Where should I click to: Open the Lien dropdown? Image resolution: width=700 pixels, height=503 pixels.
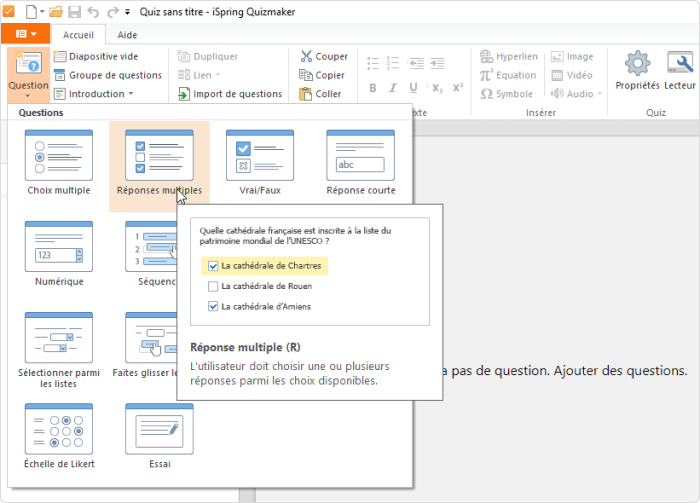coord(199,75)
